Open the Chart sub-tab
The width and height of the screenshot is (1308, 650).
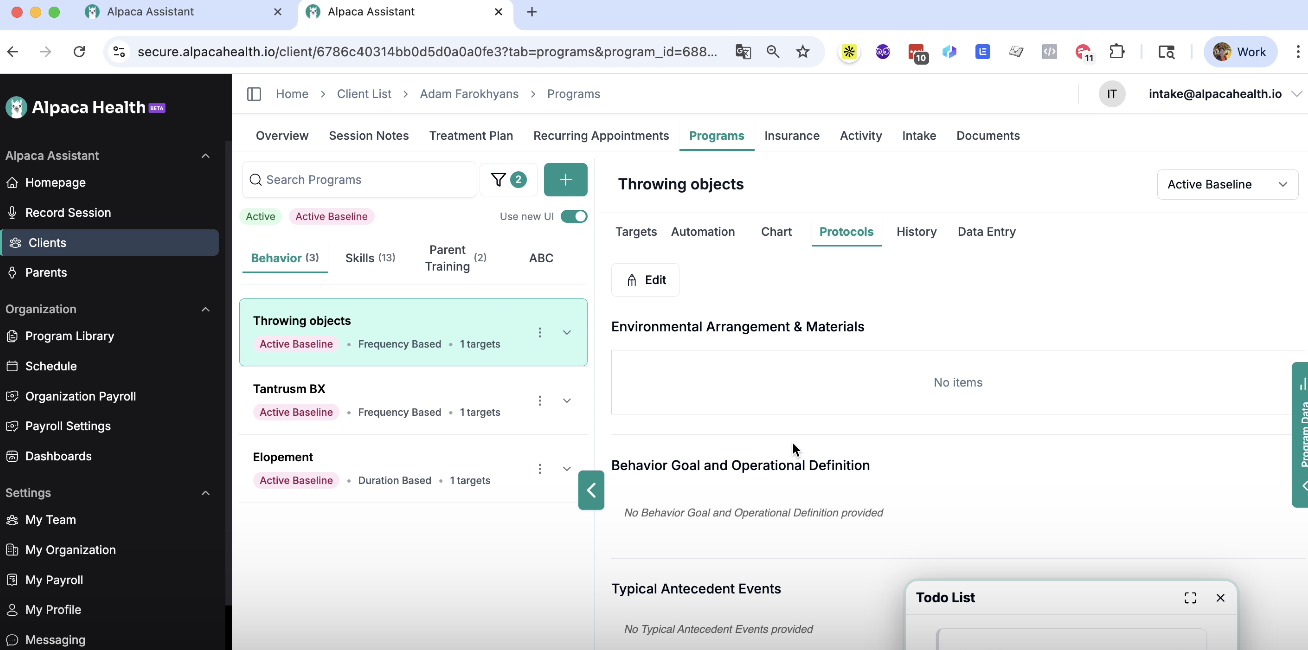pos(776,232)
